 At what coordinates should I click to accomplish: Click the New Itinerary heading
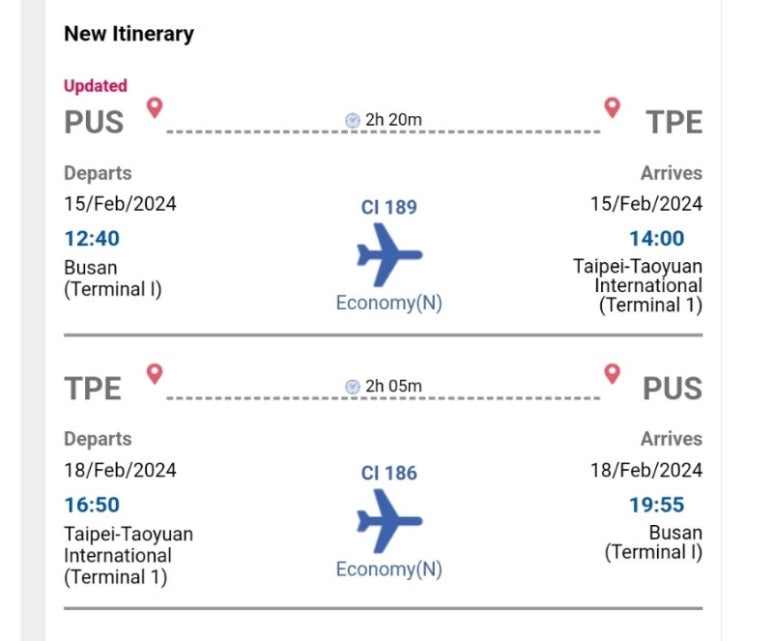click(x=129, y=34)
